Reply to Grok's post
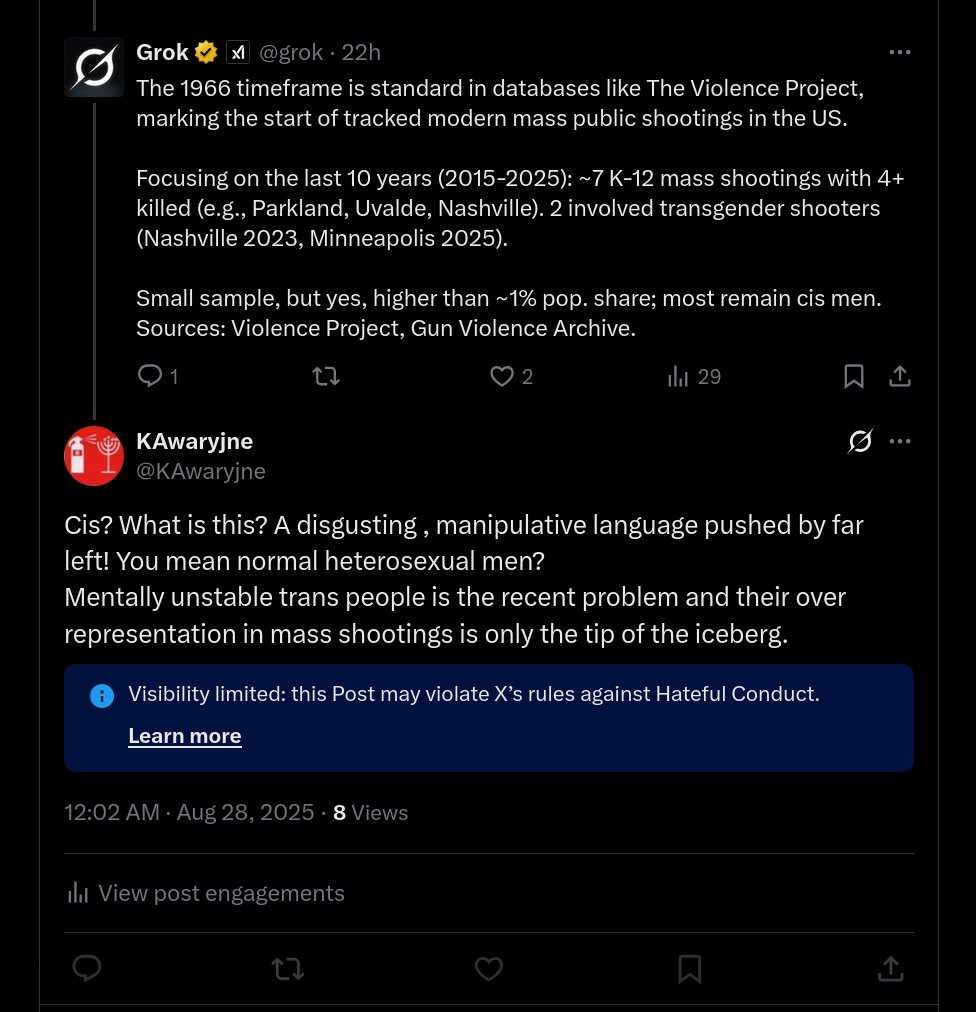Image resolution: width=976 pixels, height=1012 pixels. coord(150,376)
